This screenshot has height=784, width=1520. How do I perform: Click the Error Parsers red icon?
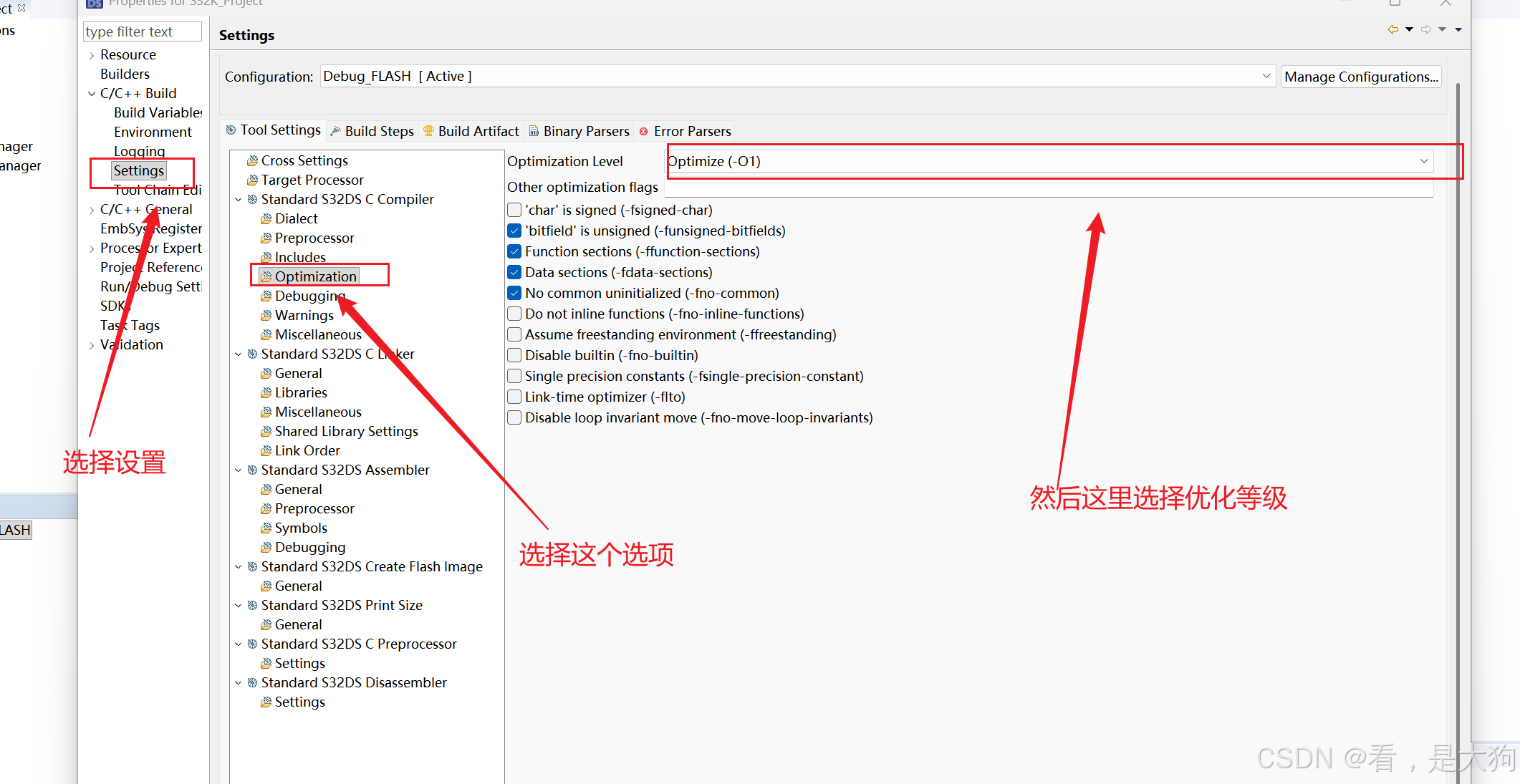[644, 132]
